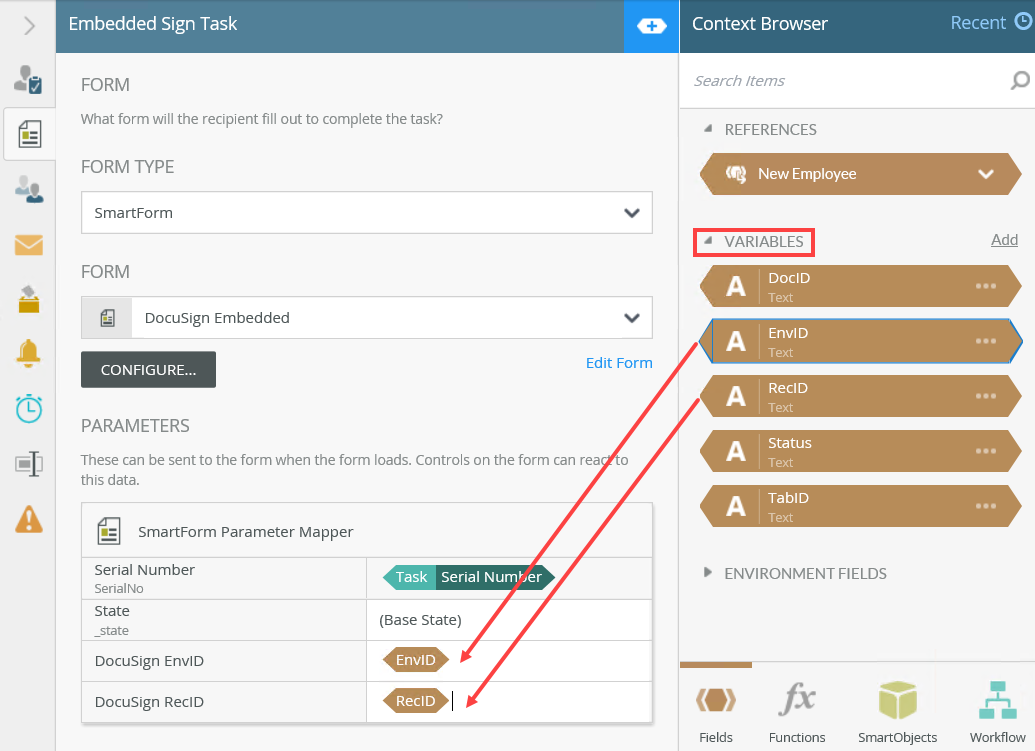The height and width of the screenshot is (751, 1035).
Task: Collapse the Variables section
Action: (x=708, y=241)
